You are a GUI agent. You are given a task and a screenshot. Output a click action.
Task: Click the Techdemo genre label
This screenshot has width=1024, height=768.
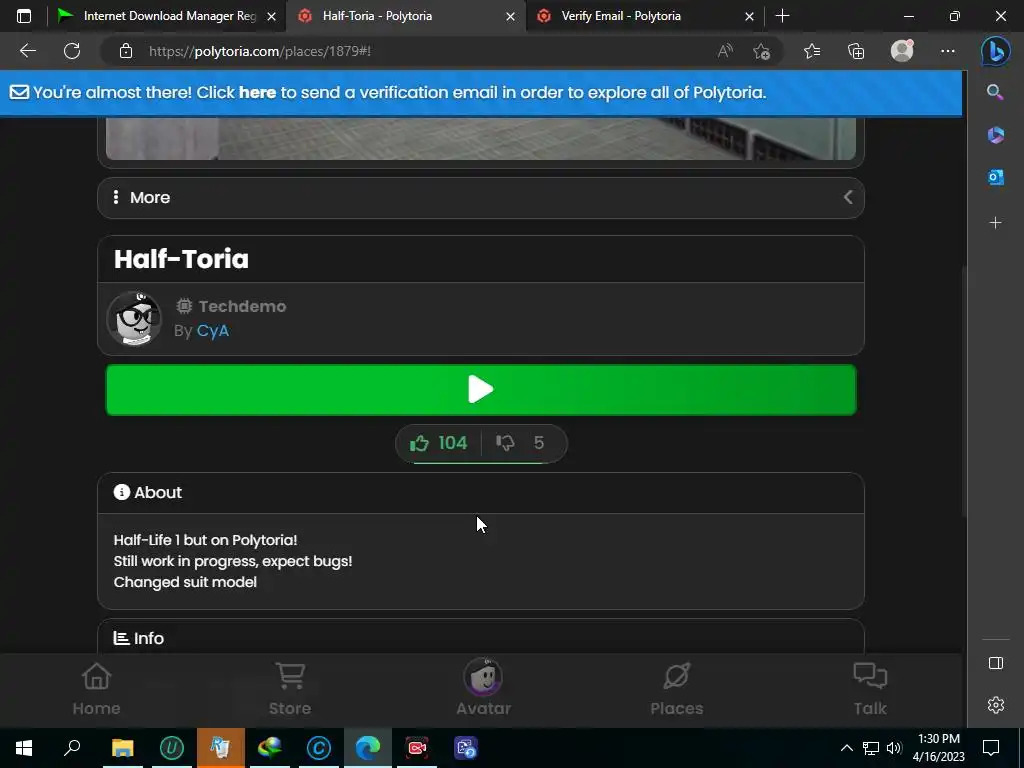pyautogui.click(x=242, y=306)
